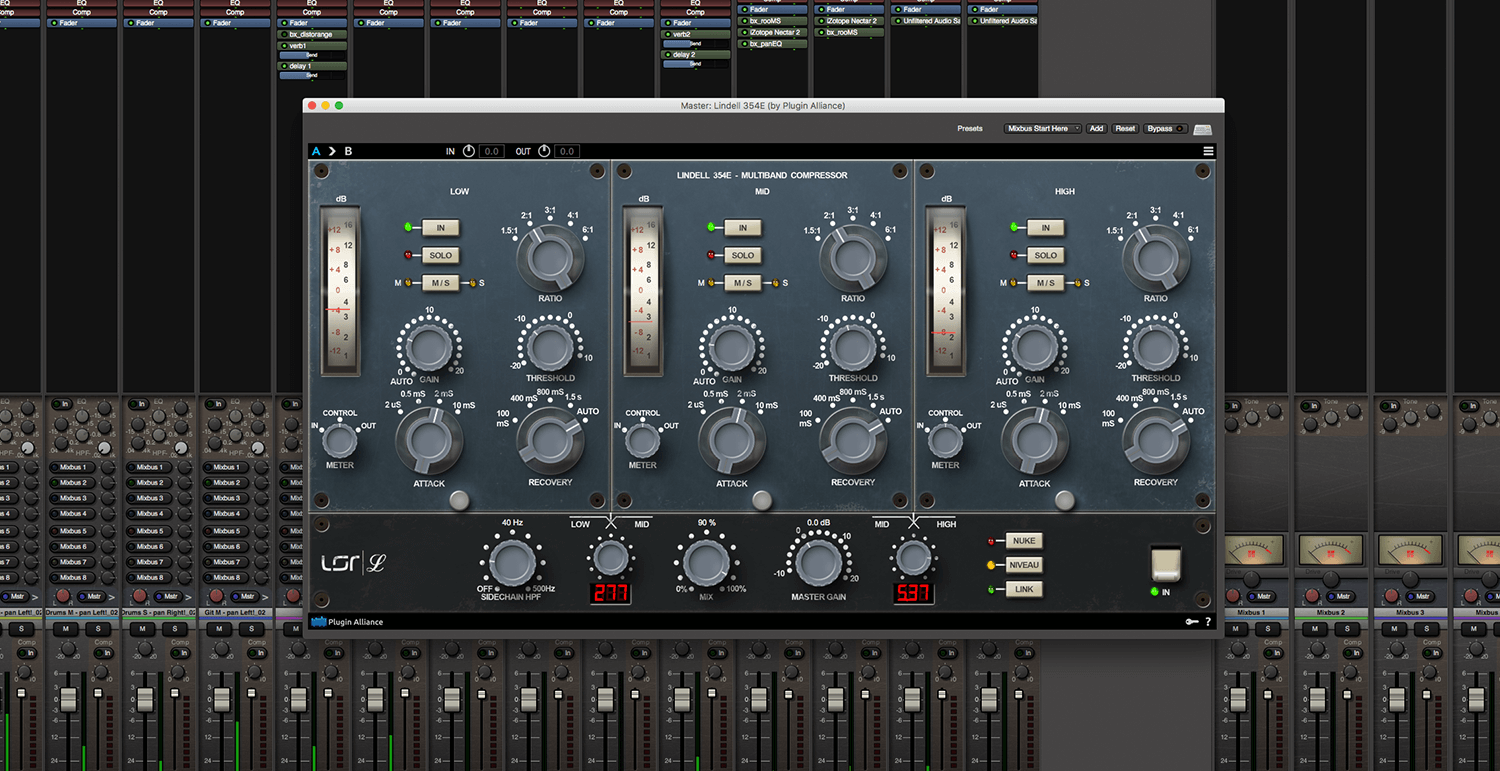Click the MID band RATIO knob
Screen dimensions: 1500x771
coord(853,258)
